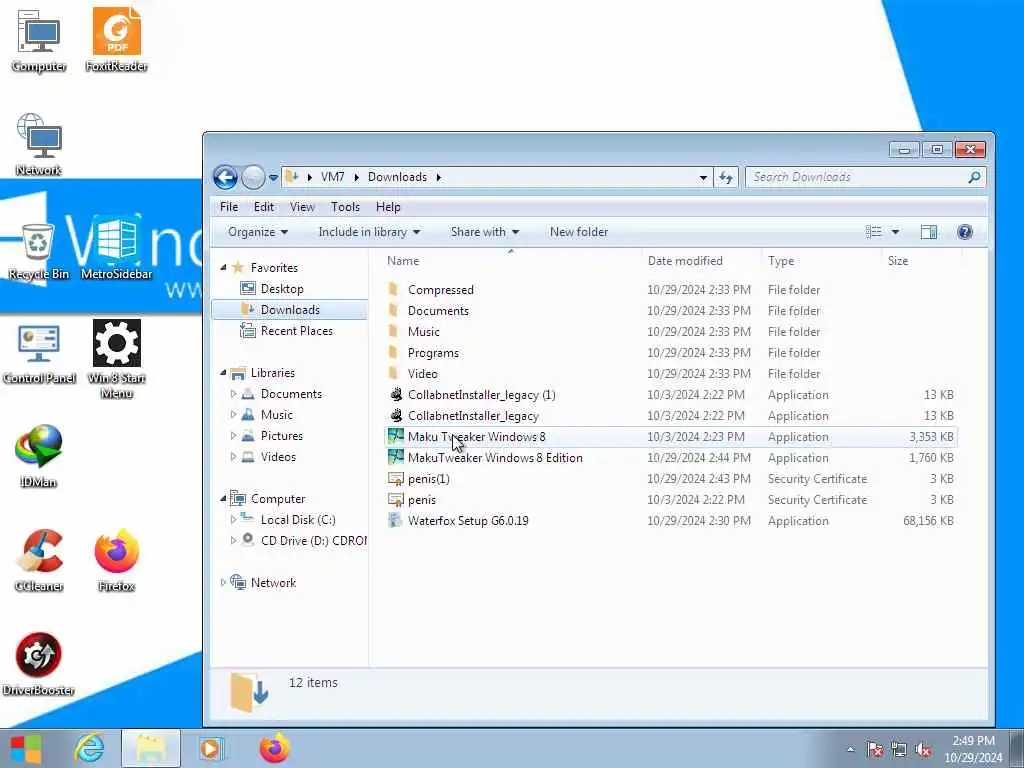Click the refresh button beside the address bar

tap(726, 177)
